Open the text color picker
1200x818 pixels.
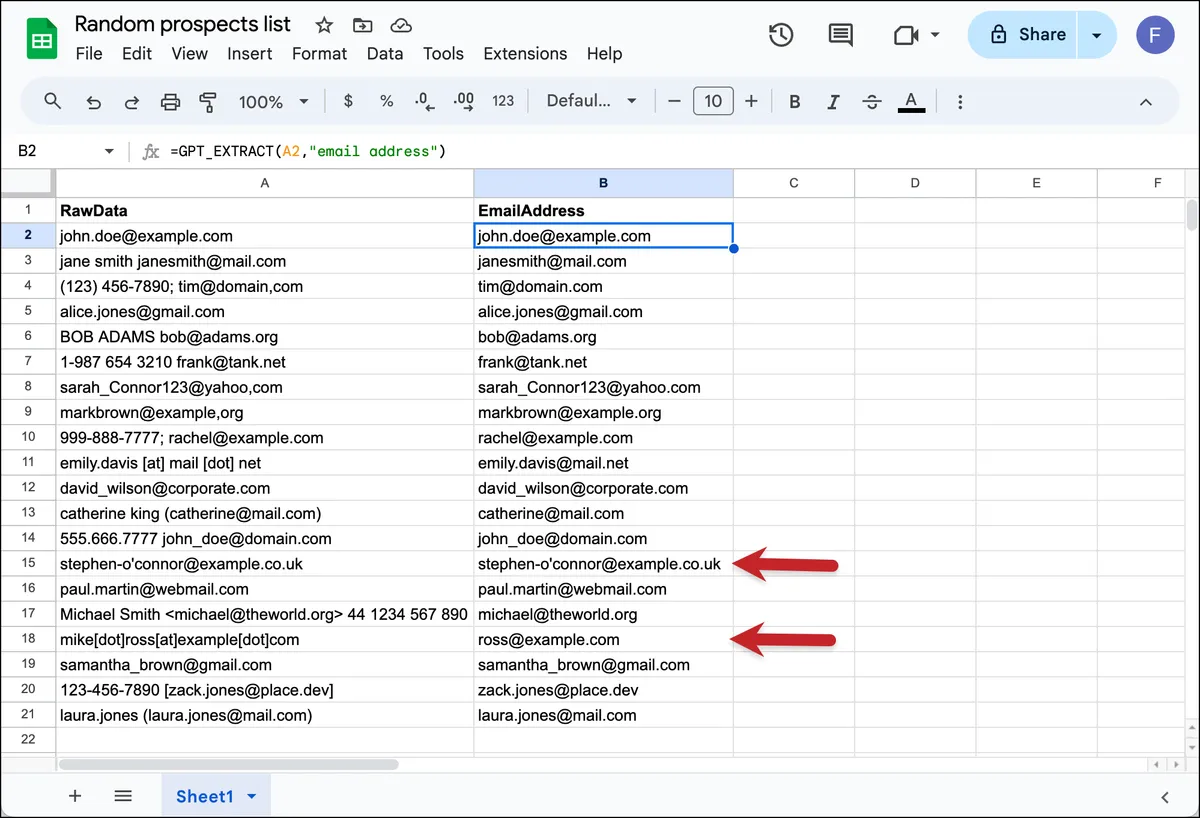[x=911, y=101]
